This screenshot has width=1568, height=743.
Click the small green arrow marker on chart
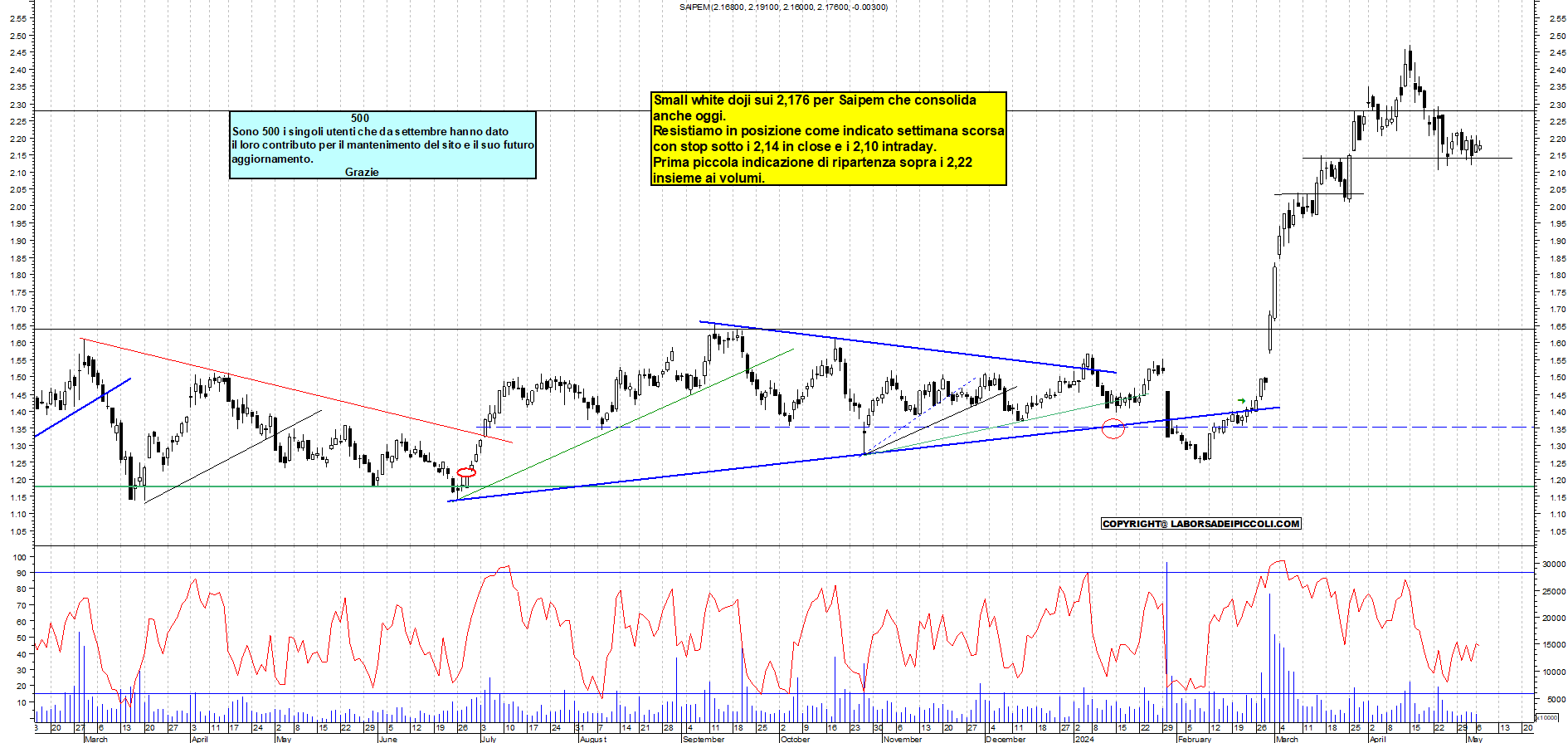coord(1241,402)
